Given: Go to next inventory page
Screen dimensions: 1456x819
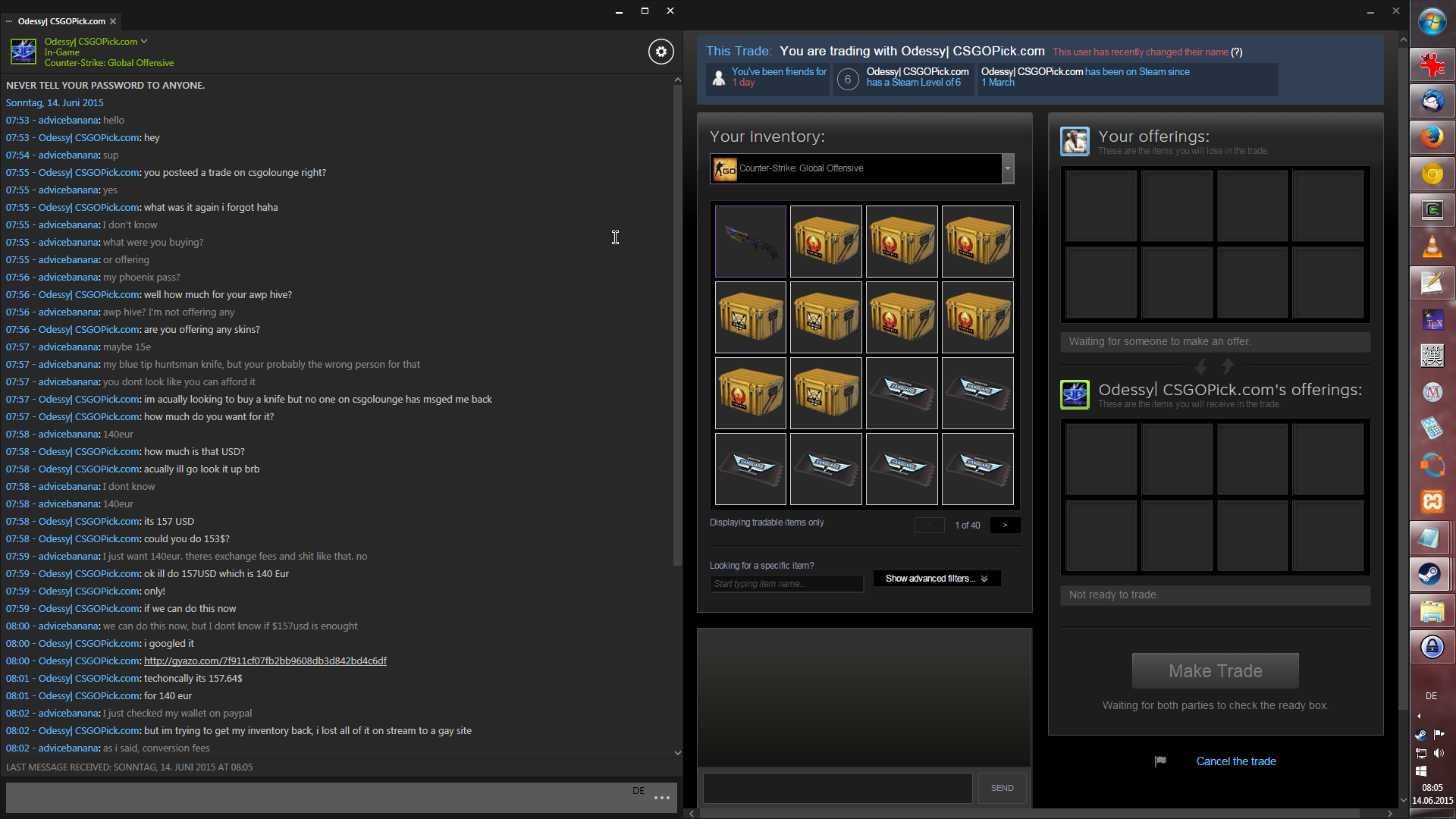Looking at the screenshot, I should click(1005, 525).
